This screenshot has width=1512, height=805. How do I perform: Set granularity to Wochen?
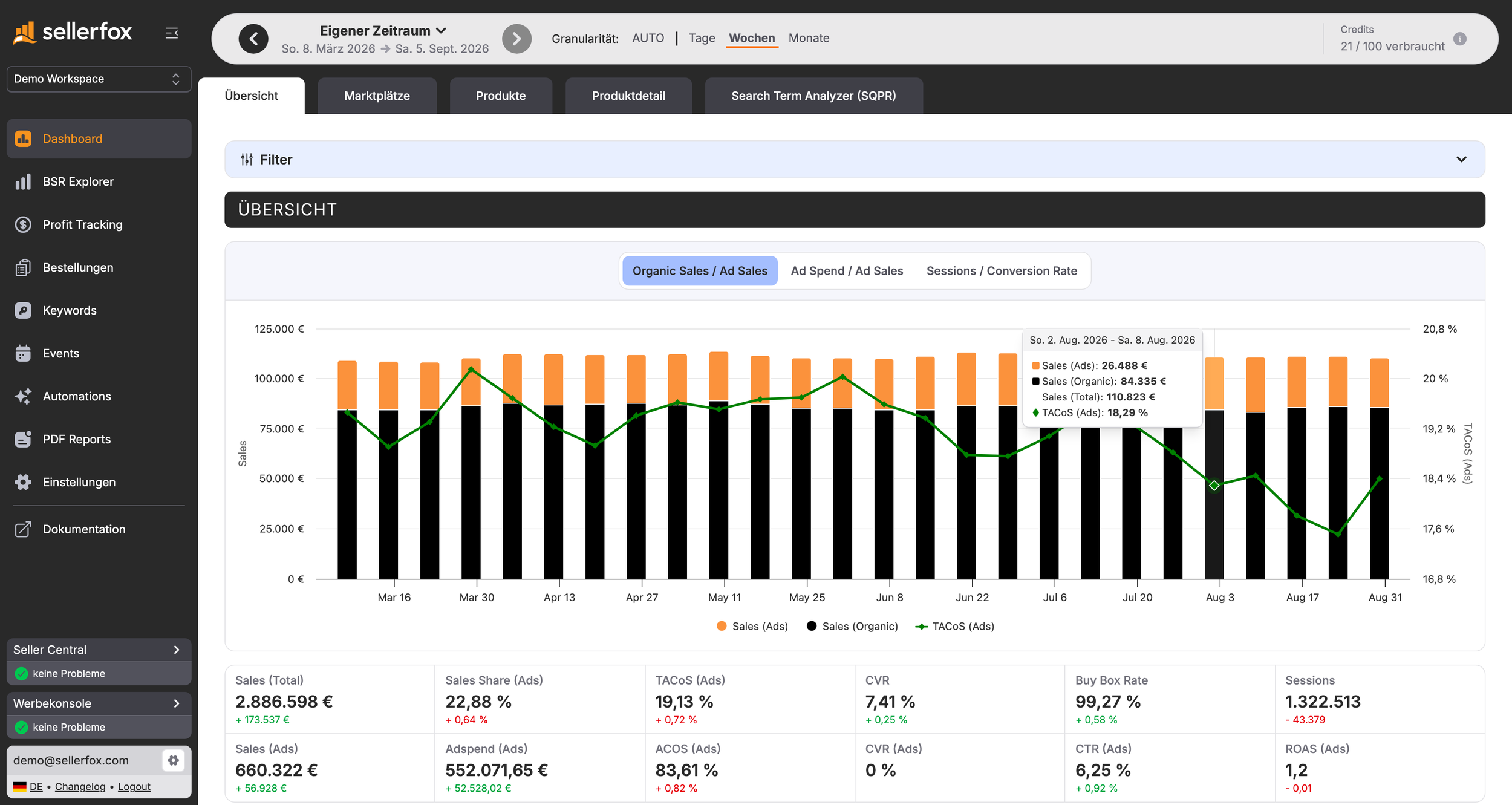[752, 38]
